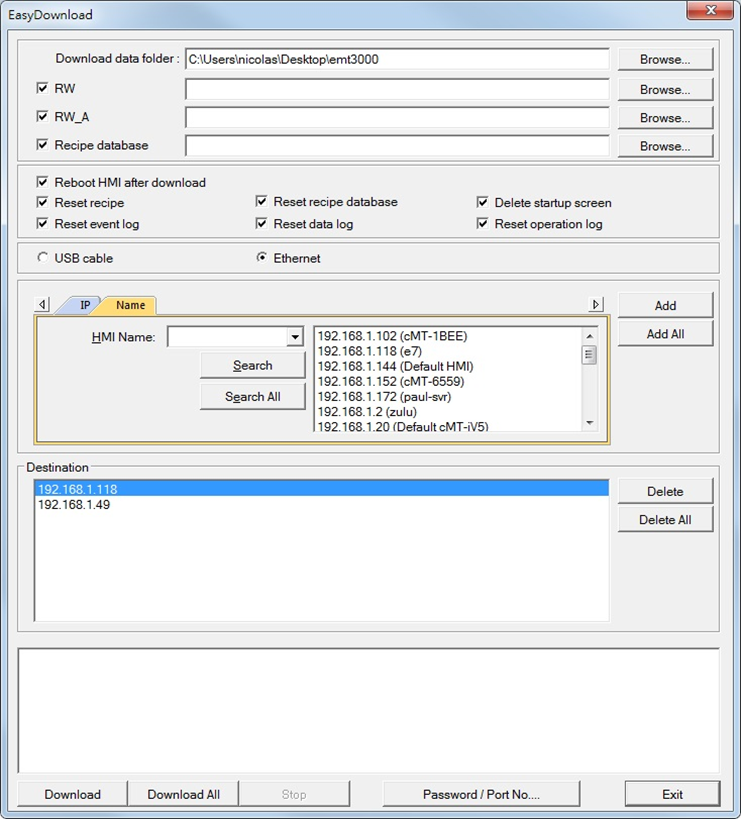Select destination 192.168.1.49
Image resolution: width=741 pixels, height=819 pixels.
tap(322, 505)
